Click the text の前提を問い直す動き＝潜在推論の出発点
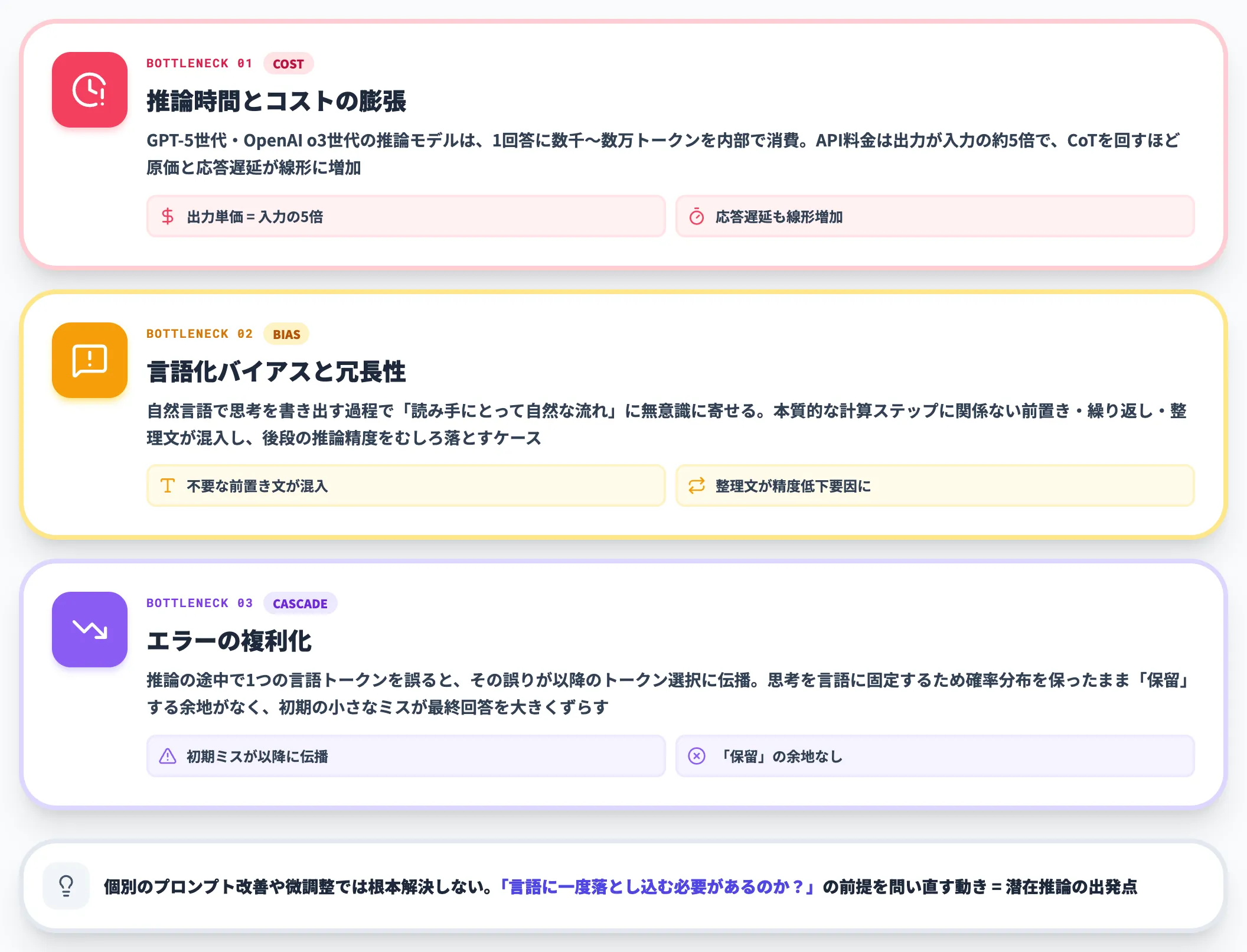 point(980,886)
